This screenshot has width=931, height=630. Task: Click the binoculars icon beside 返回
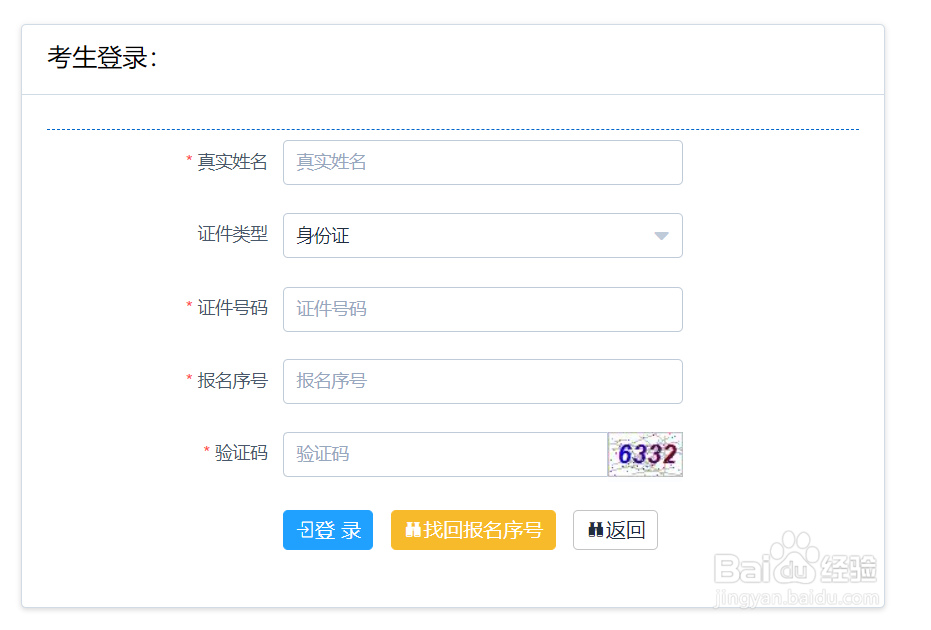tap(596, 530)
